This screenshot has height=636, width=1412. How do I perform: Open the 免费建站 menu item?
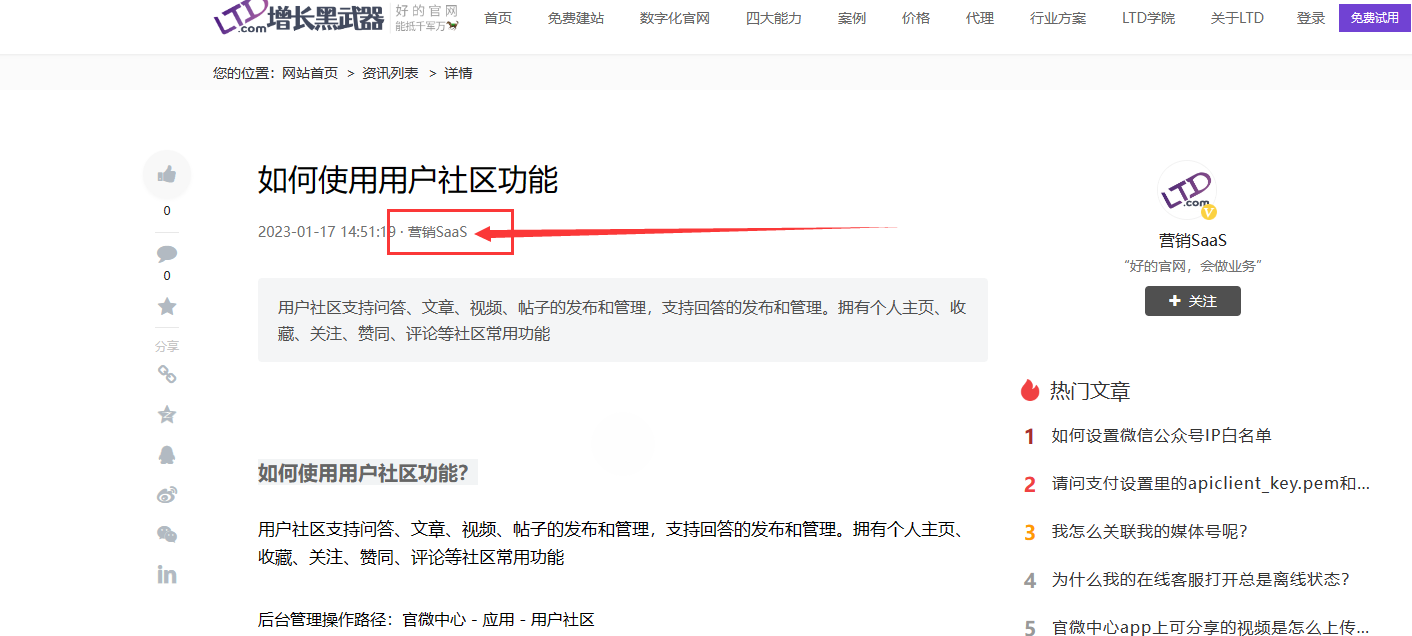coord(575,18)
